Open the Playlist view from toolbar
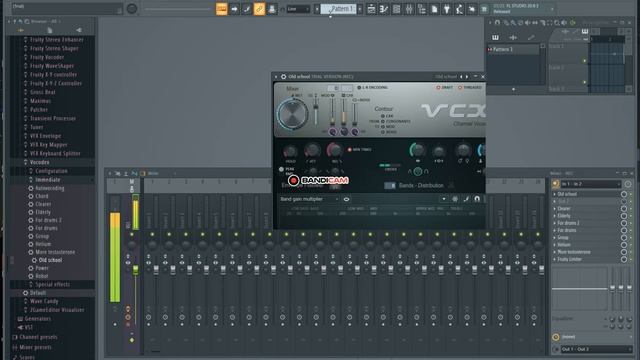 (371, 9)
